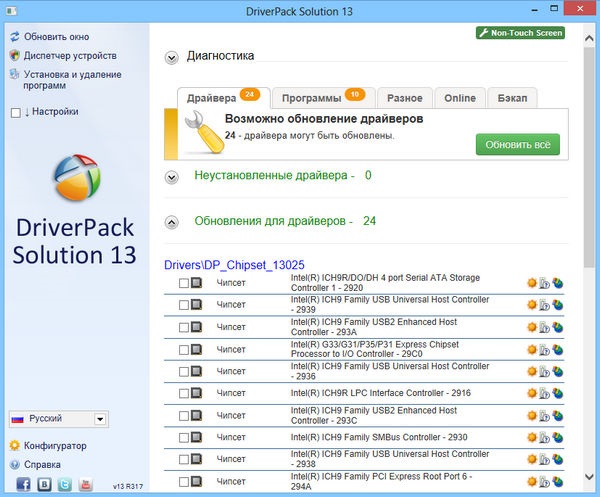Collapse the Диагностика section
Screen dimensions: 600x497
pyautogui.click(x=172, y=57)
